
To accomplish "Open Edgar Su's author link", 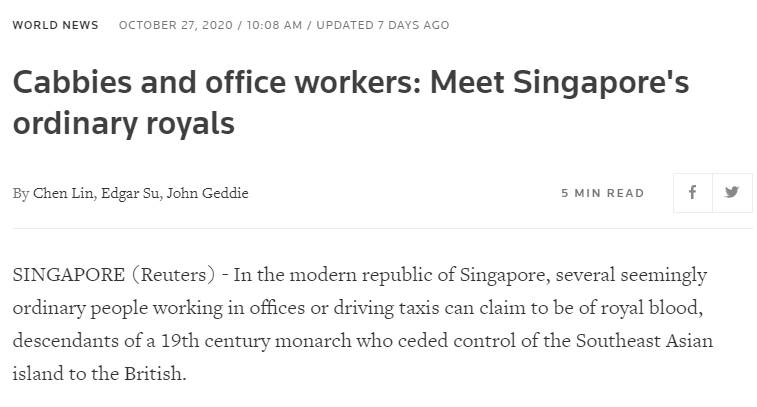I will click(x=131, y=193).
